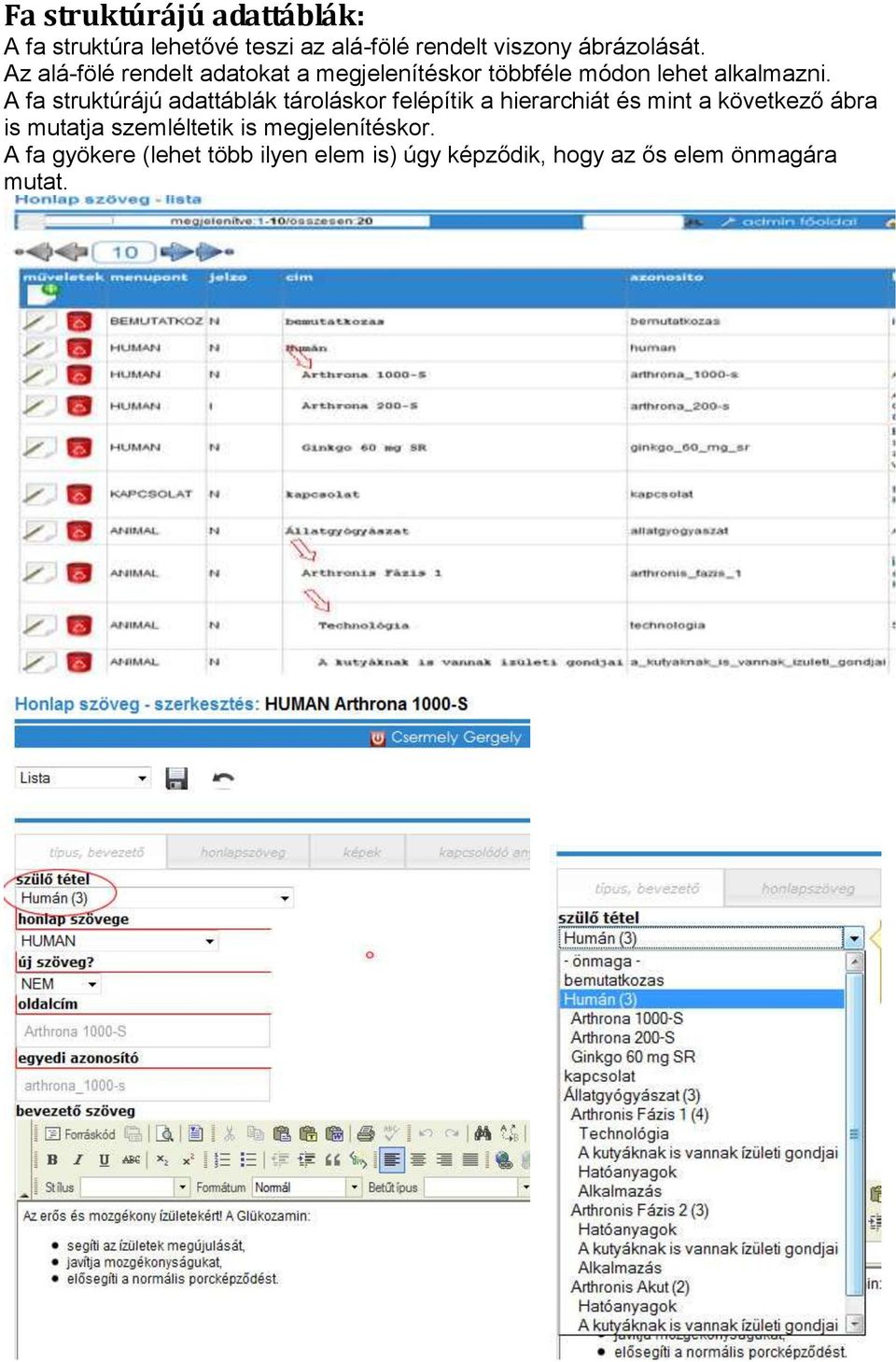Click the dropdown list scrollbar up arrow
Image resolution: width=896 pixels, height=1362 pixels.
pyautogui.click(x=854, y=962)
